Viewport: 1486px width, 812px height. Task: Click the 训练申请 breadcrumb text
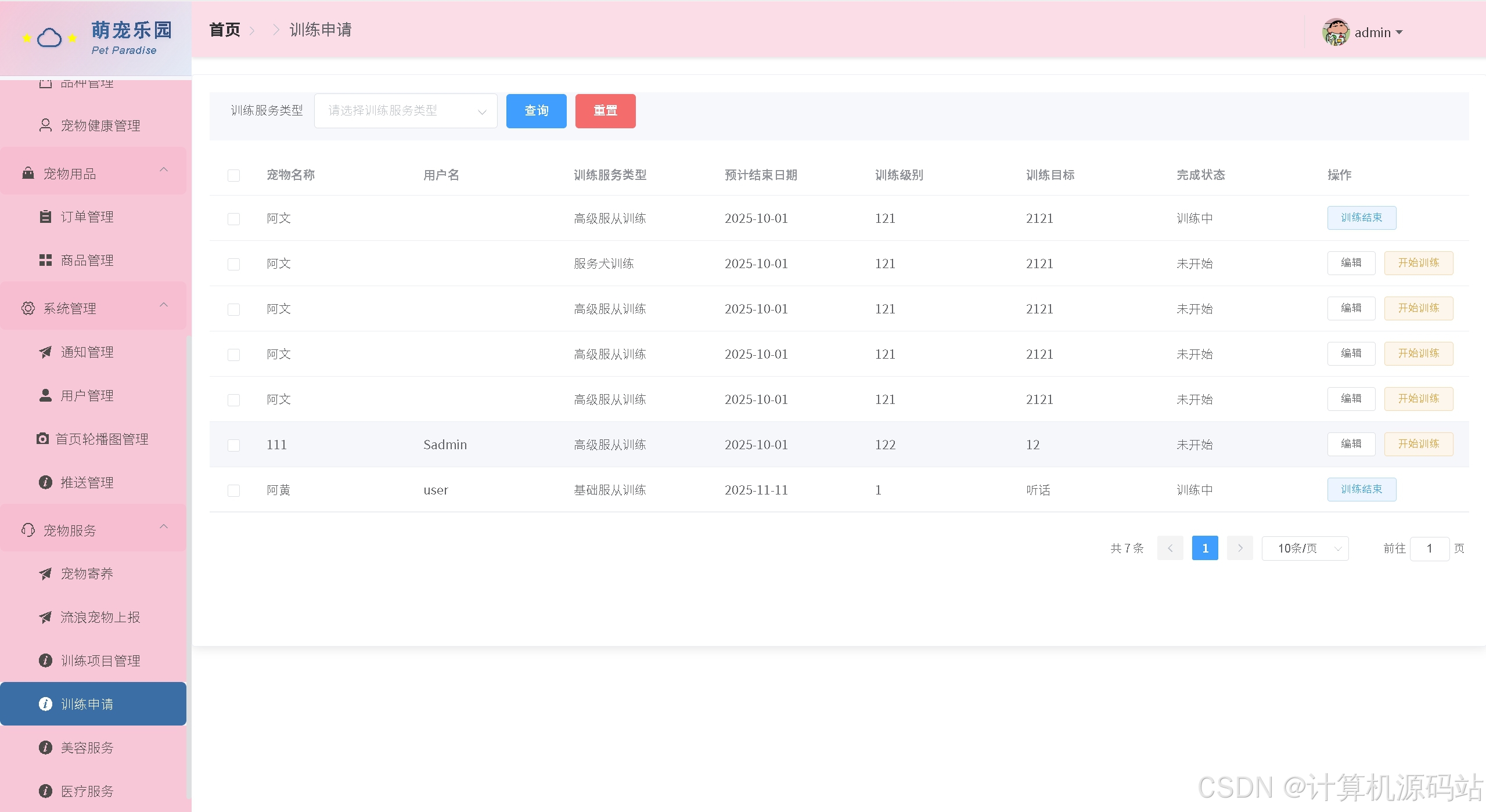[x=321, y=30]
